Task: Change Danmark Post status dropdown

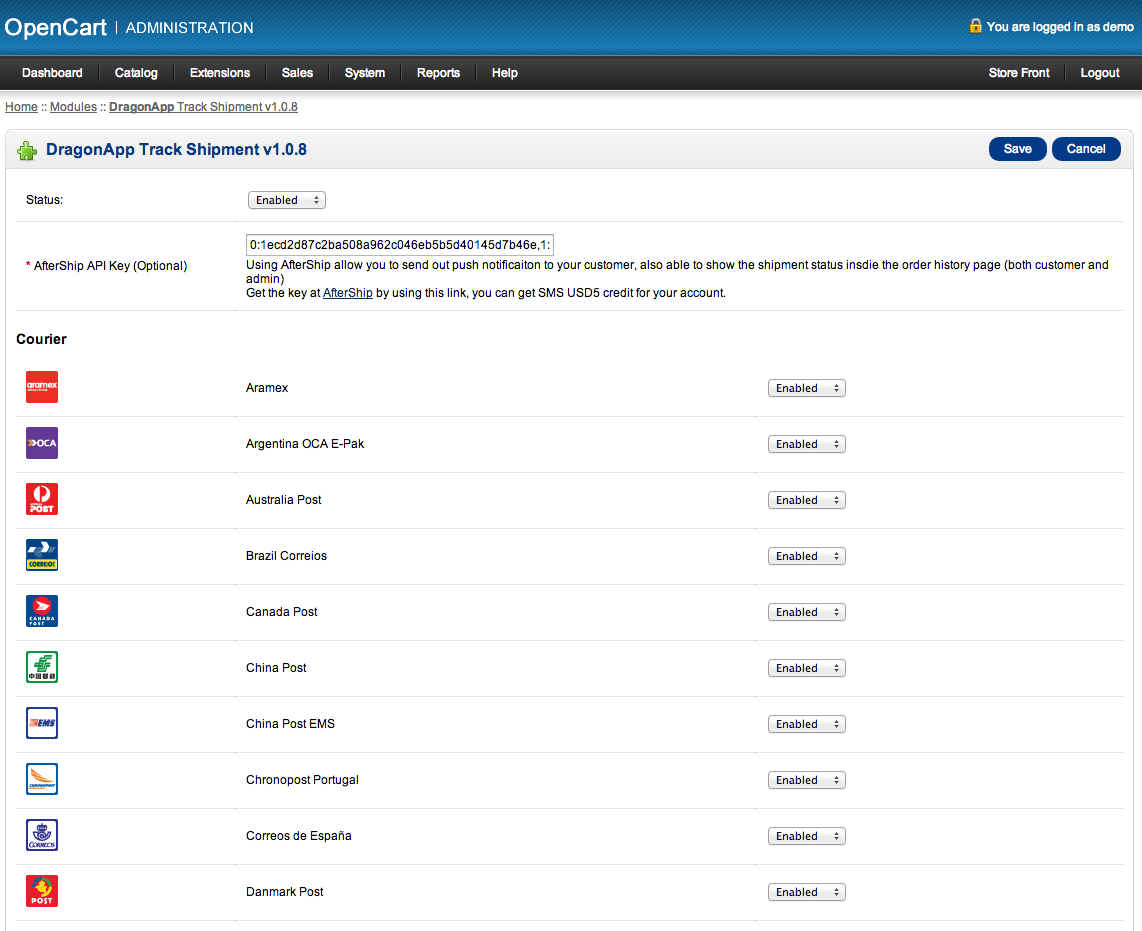Action: click(806, 892)
